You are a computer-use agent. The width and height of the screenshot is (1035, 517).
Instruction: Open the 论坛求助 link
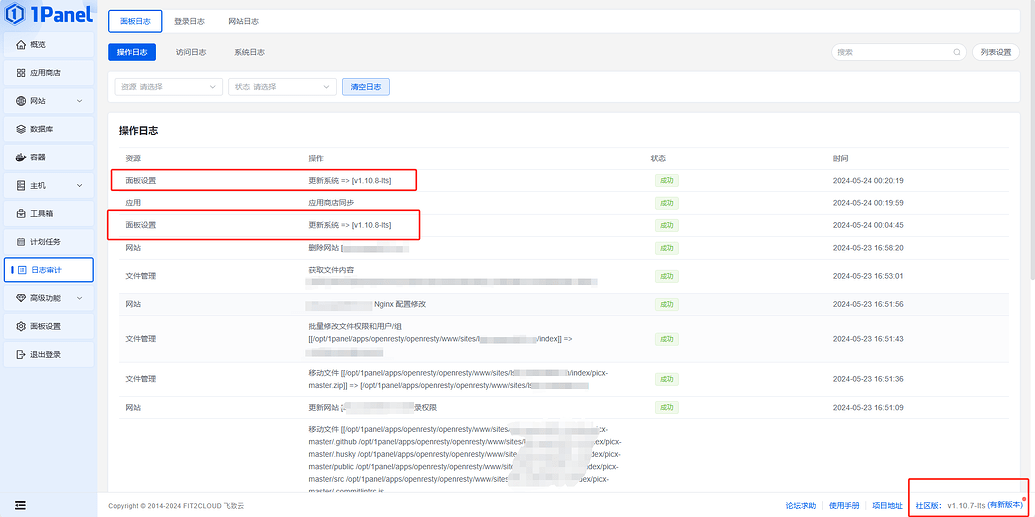(800, 506)
